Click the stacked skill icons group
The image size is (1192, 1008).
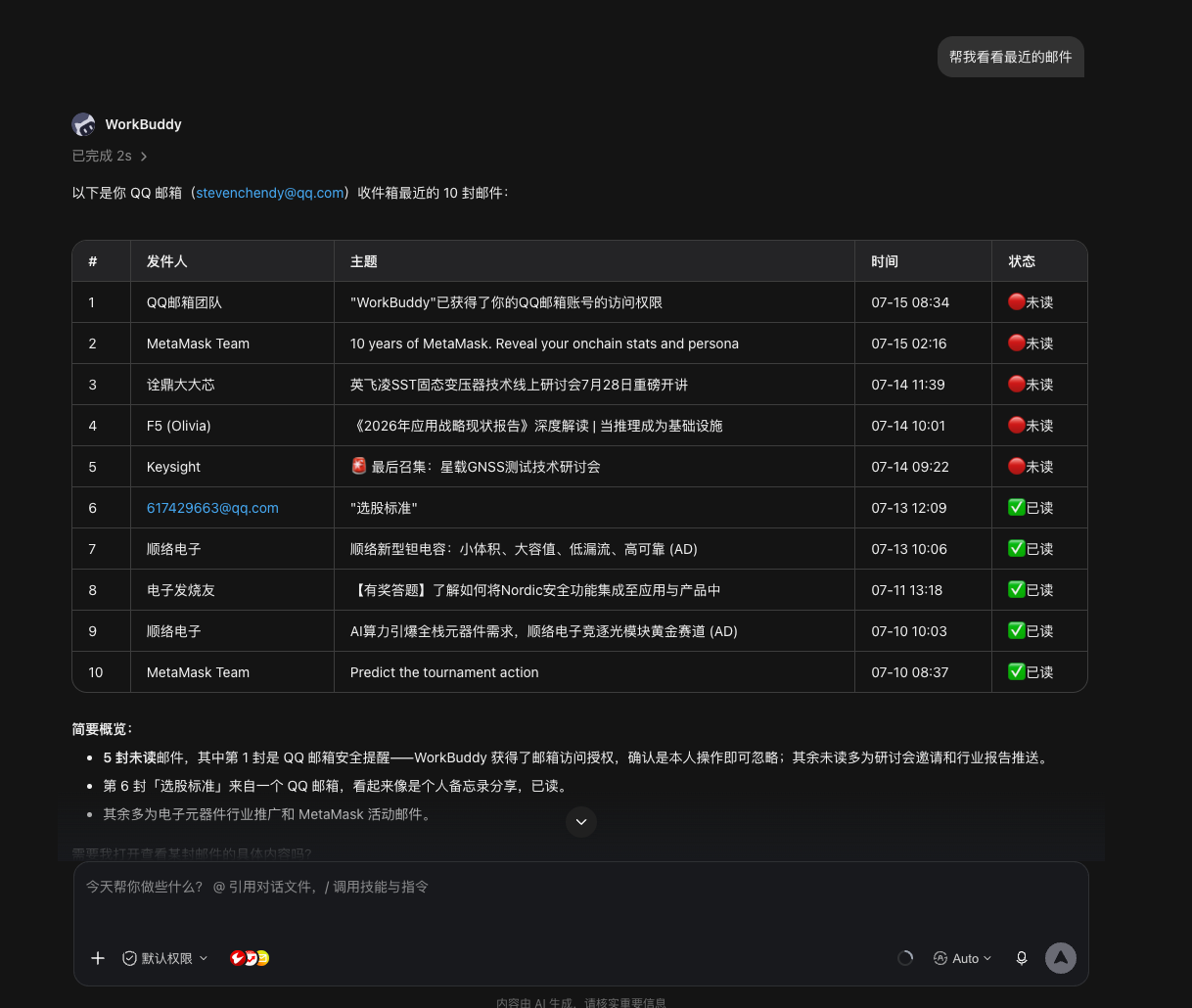coord(250,958)
